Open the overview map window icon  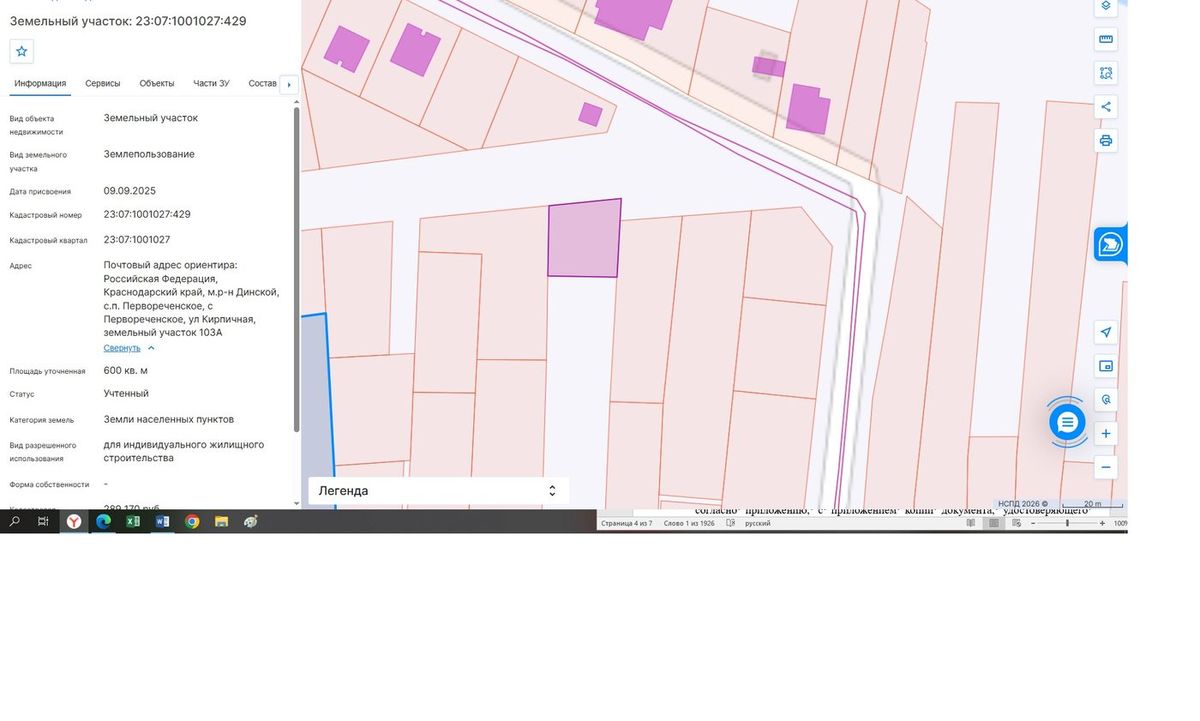pyautogui.click(x=1106, y=365)
